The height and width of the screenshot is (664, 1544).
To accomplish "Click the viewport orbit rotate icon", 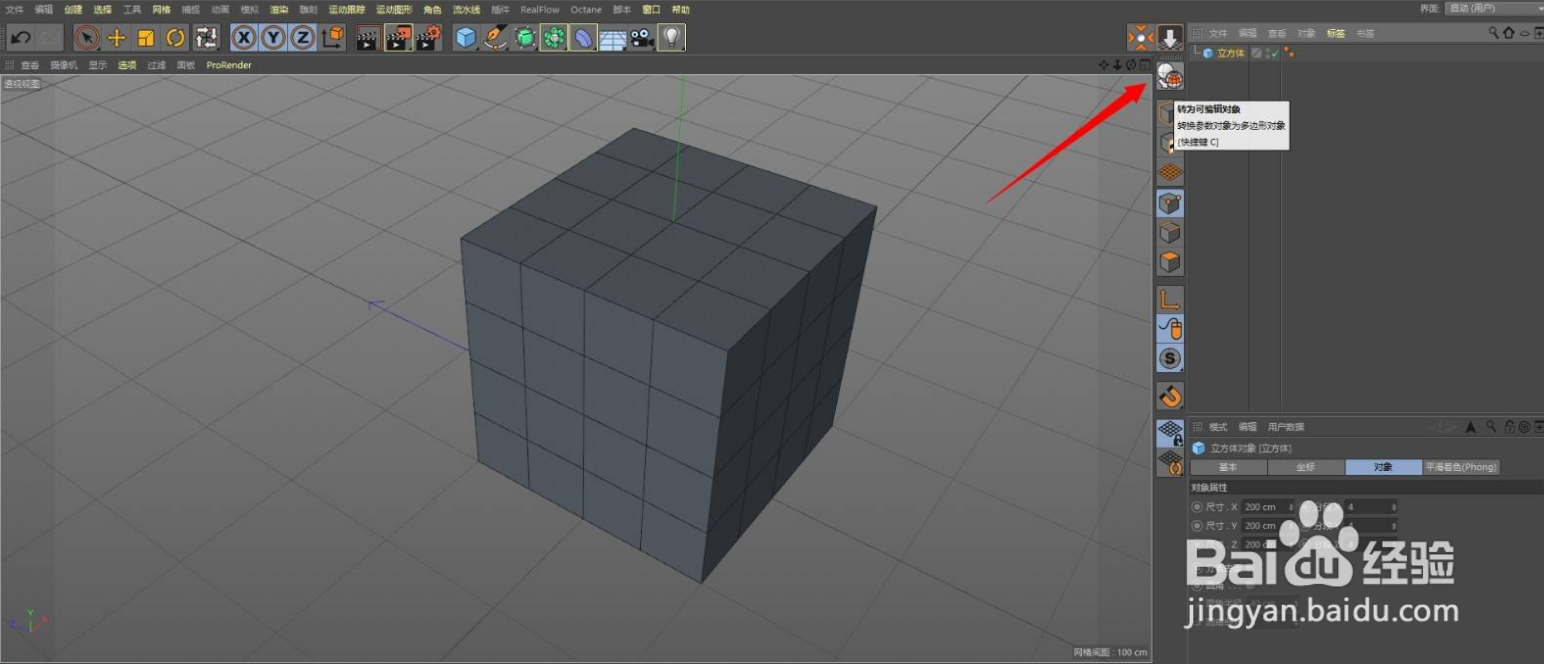I will 1131,65.
